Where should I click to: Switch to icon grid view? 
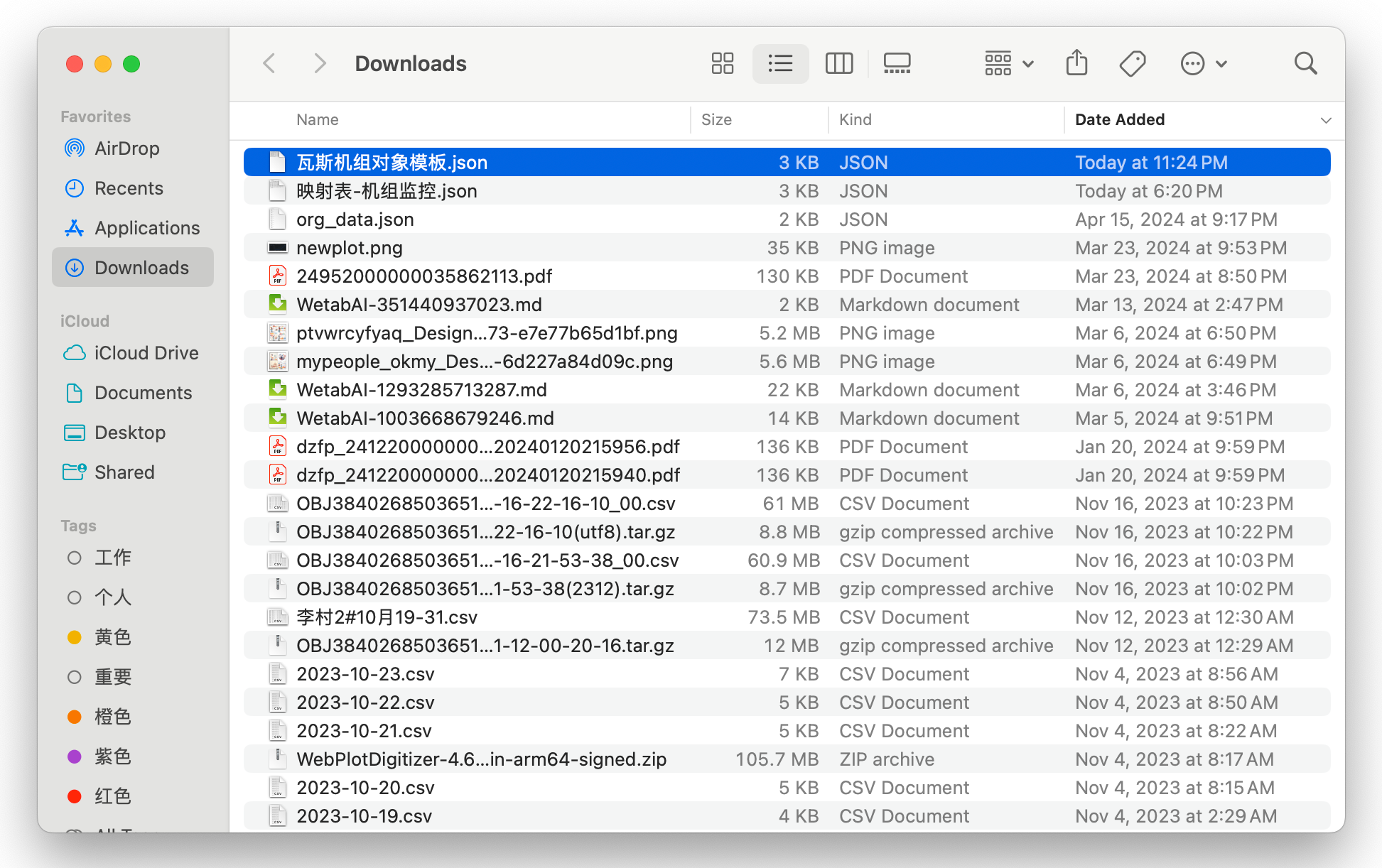722,64
